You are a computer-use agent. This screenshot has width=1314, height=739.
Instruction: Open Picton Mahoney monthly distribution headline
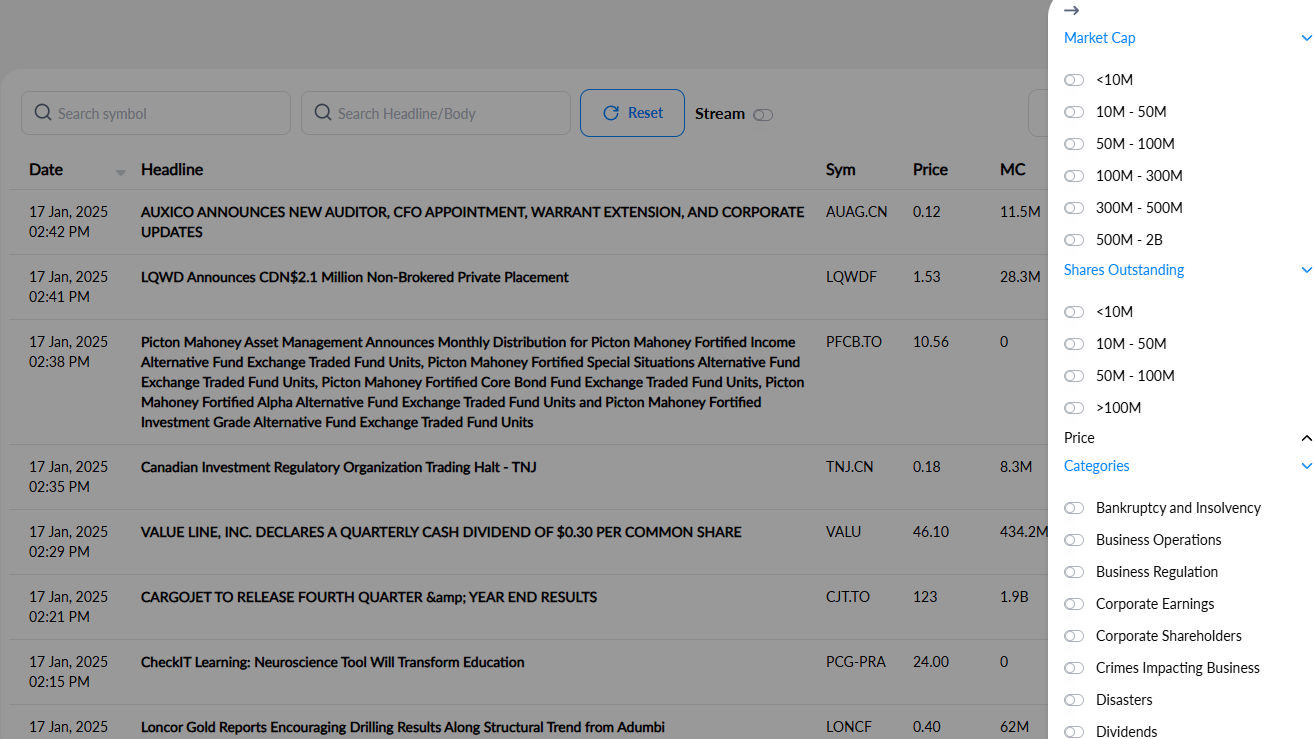[472, 382]
